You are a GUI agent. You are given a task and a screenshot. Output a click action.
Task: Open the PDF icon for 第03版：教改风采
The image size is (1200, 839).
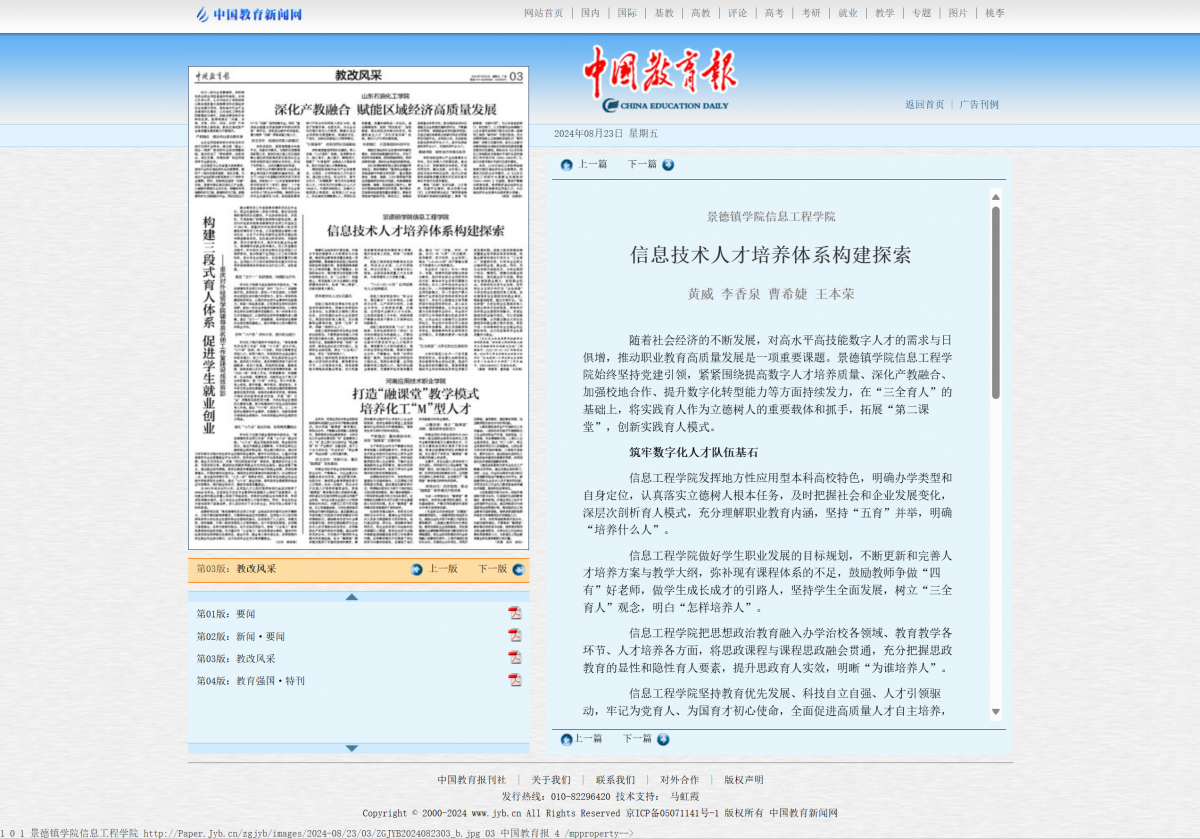pyautogui.click(x=515, y=657)
